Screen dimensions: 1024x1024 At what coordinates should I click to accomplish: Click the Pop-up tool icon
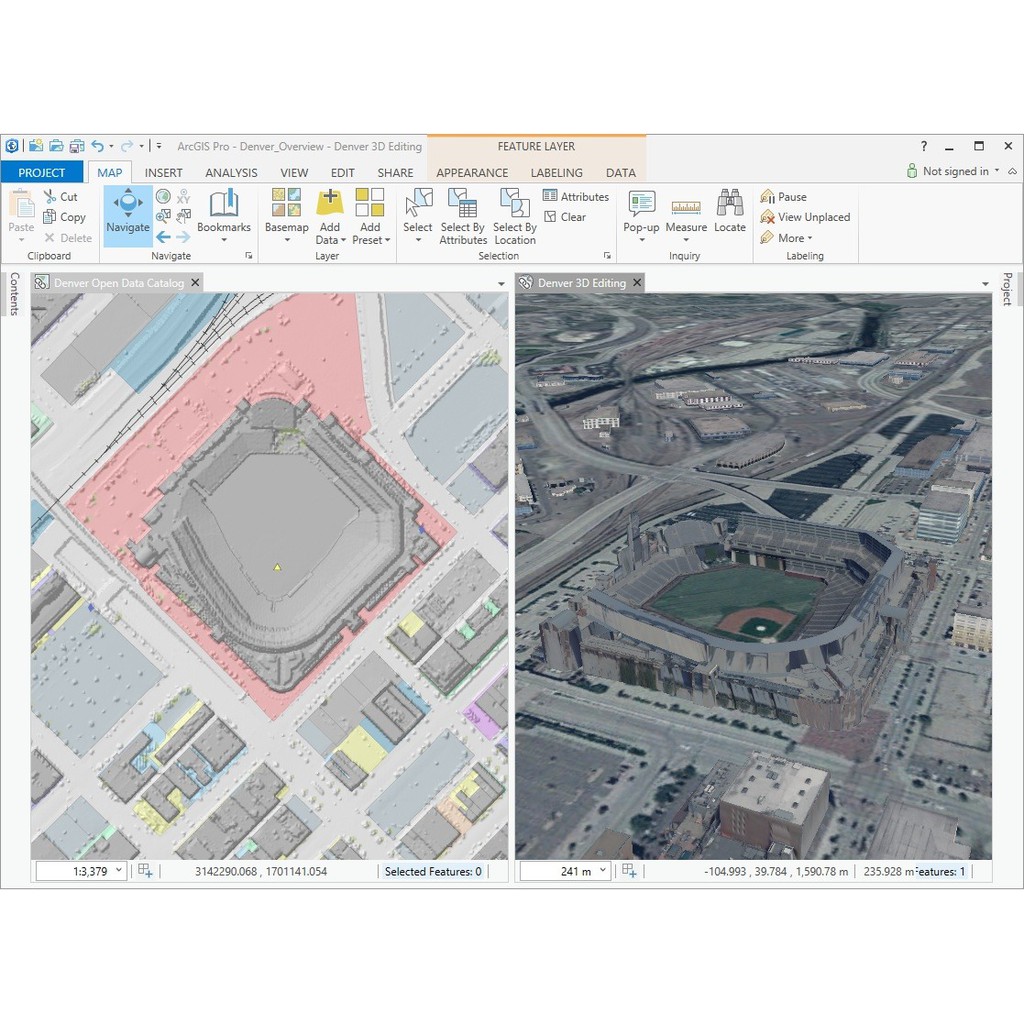pyautogui.click(x=641, y=204)
